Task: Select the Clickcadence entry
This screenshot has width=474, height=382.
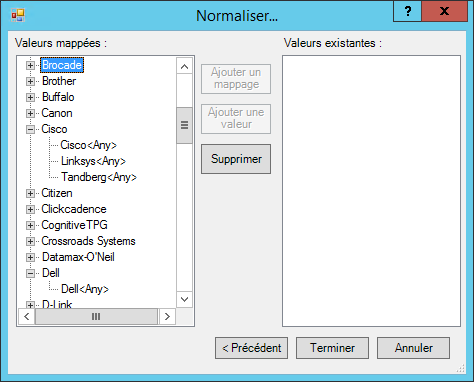Action: [x=74, y=209]
